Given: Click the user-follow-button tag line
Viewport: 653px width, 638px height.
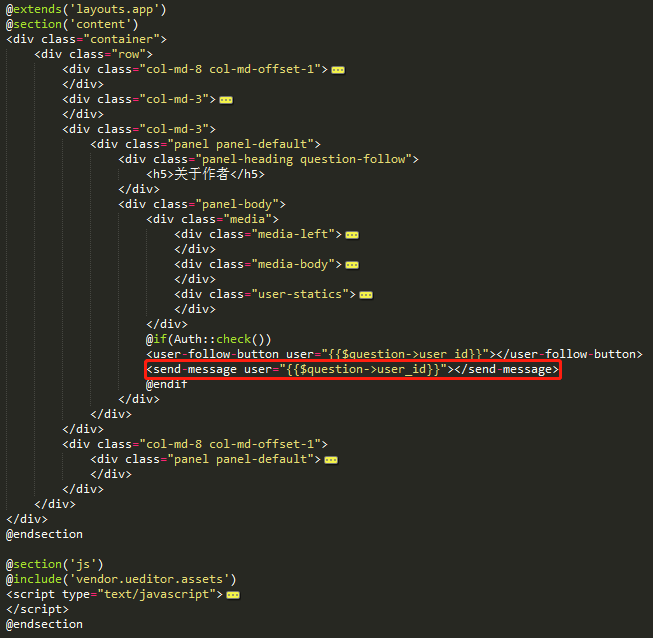Looking at the screenshot, I should 394,354.
